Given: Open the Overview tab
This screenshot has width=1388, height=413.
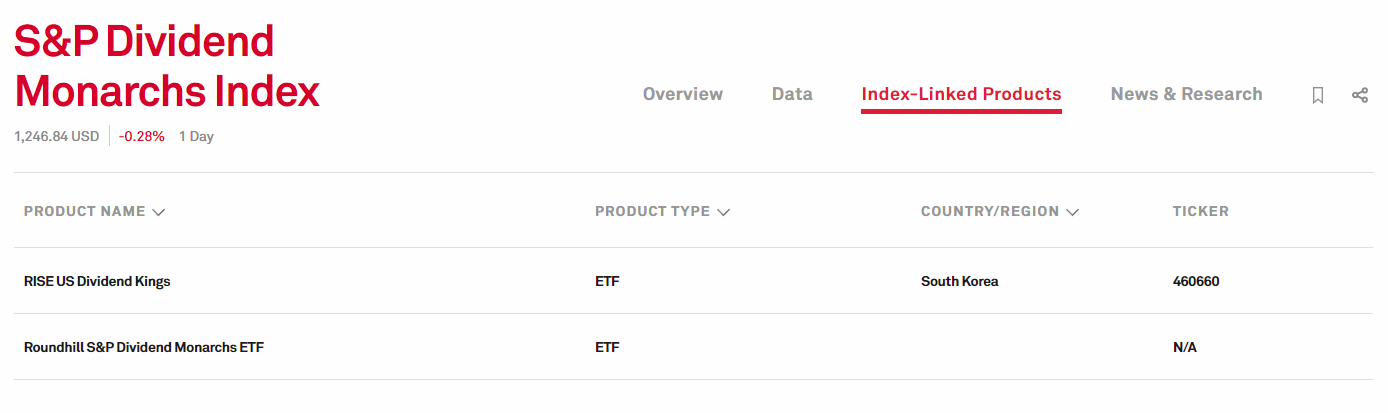Looking at the screenshot, I should [682, 94].
